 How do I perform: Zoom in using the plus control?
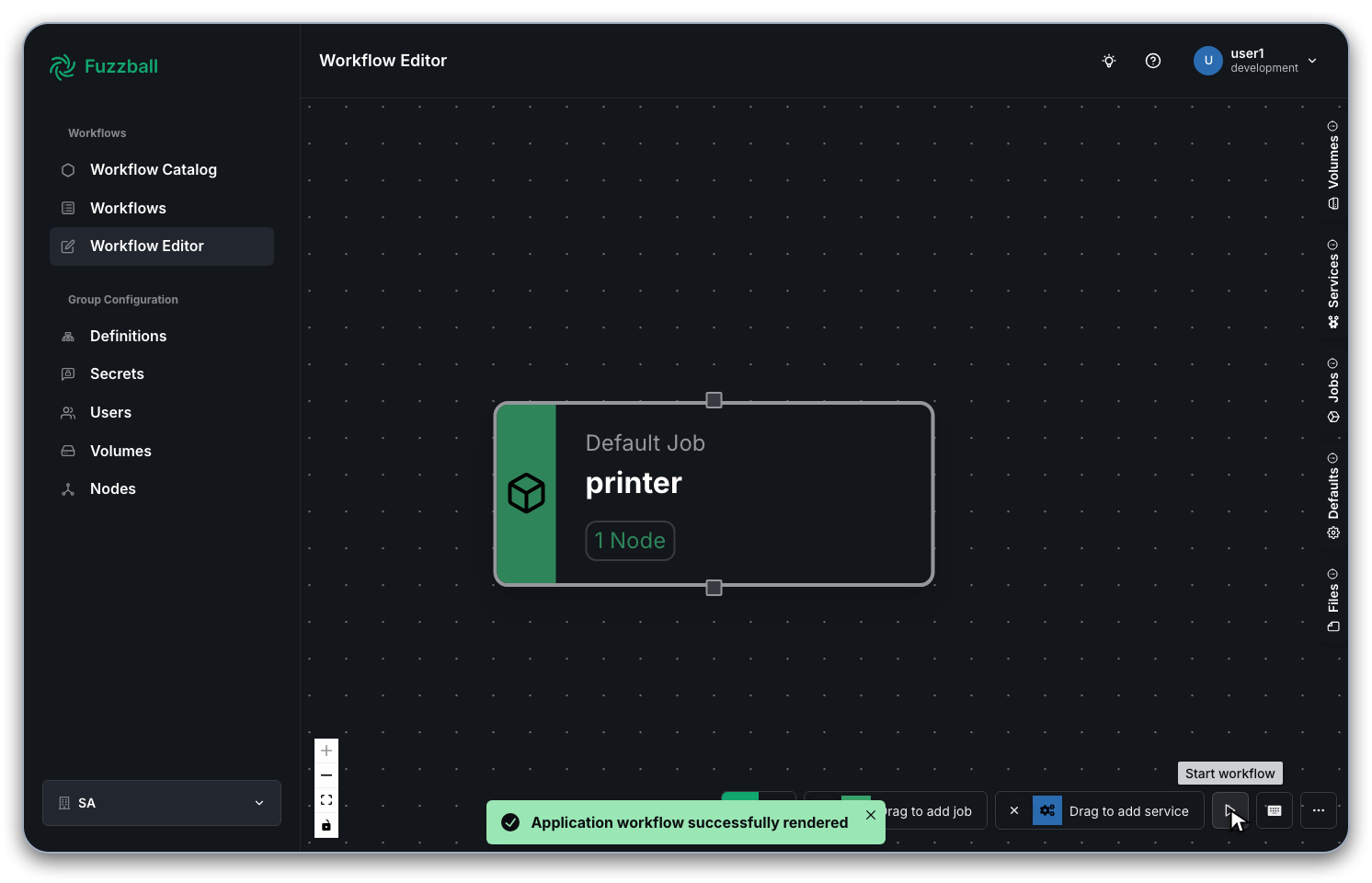pyautogui.click(x=326, y=751)
